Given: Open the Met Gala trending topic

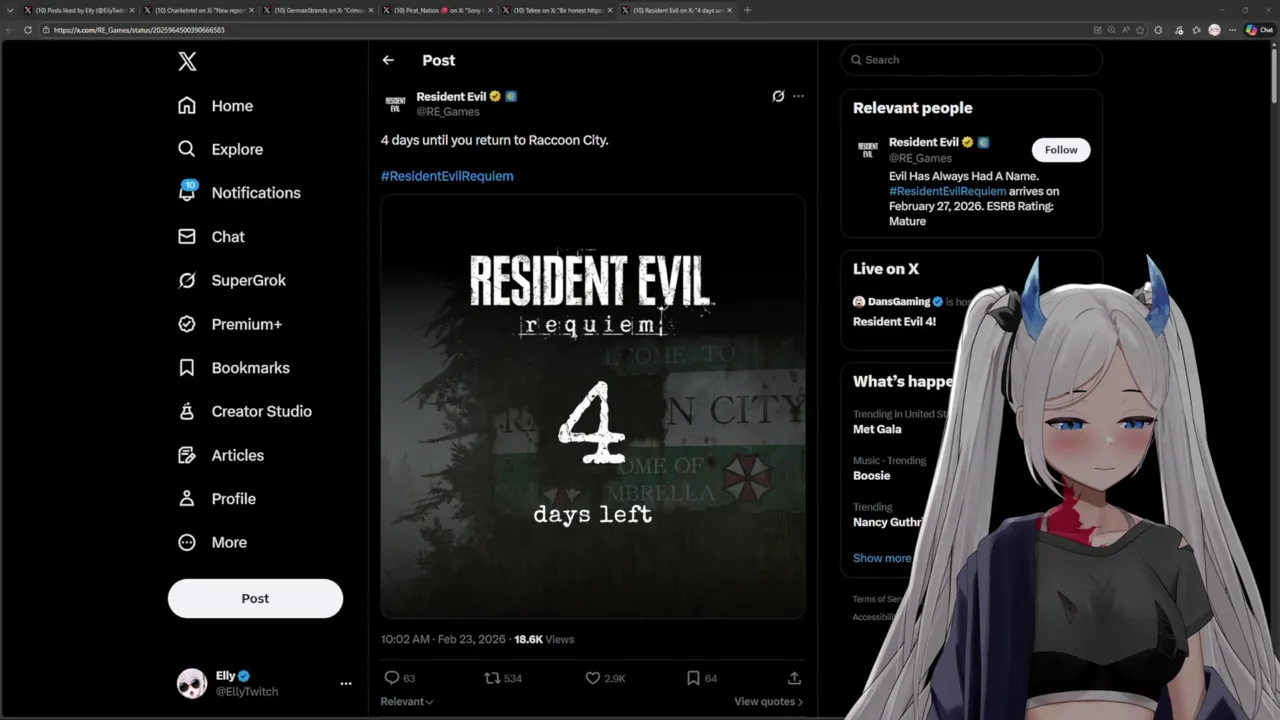Looking at the screenshot, I should click(x=877, y=429).
